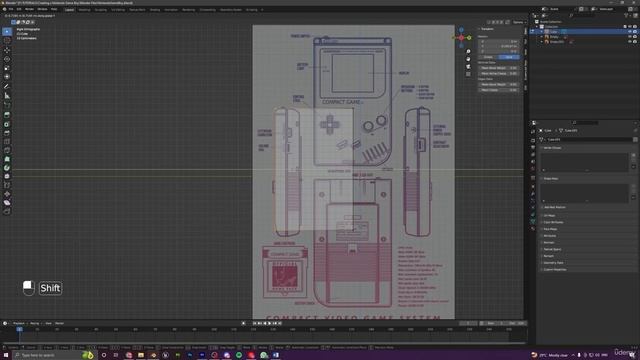The image size is (640, 360).
Task: Select the Edge Slide tool
Action: coord(7,185)
